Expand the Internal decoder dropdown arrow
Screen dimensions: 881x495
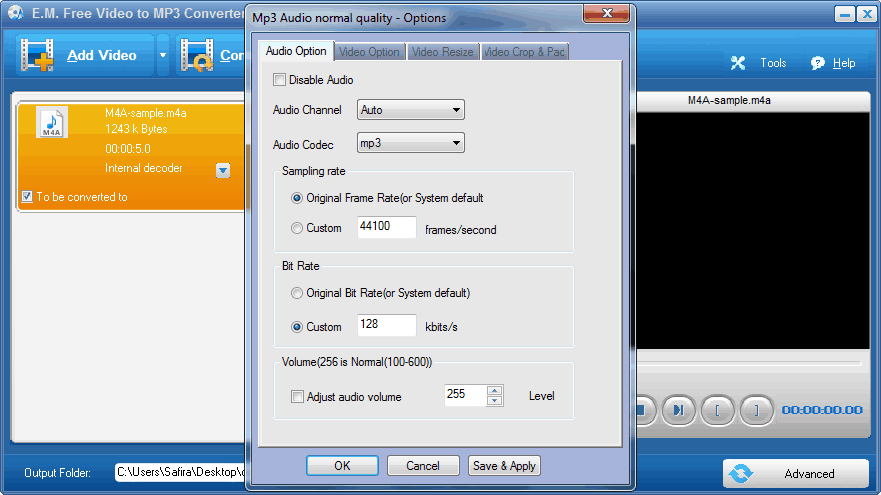[x=223, y=170]
